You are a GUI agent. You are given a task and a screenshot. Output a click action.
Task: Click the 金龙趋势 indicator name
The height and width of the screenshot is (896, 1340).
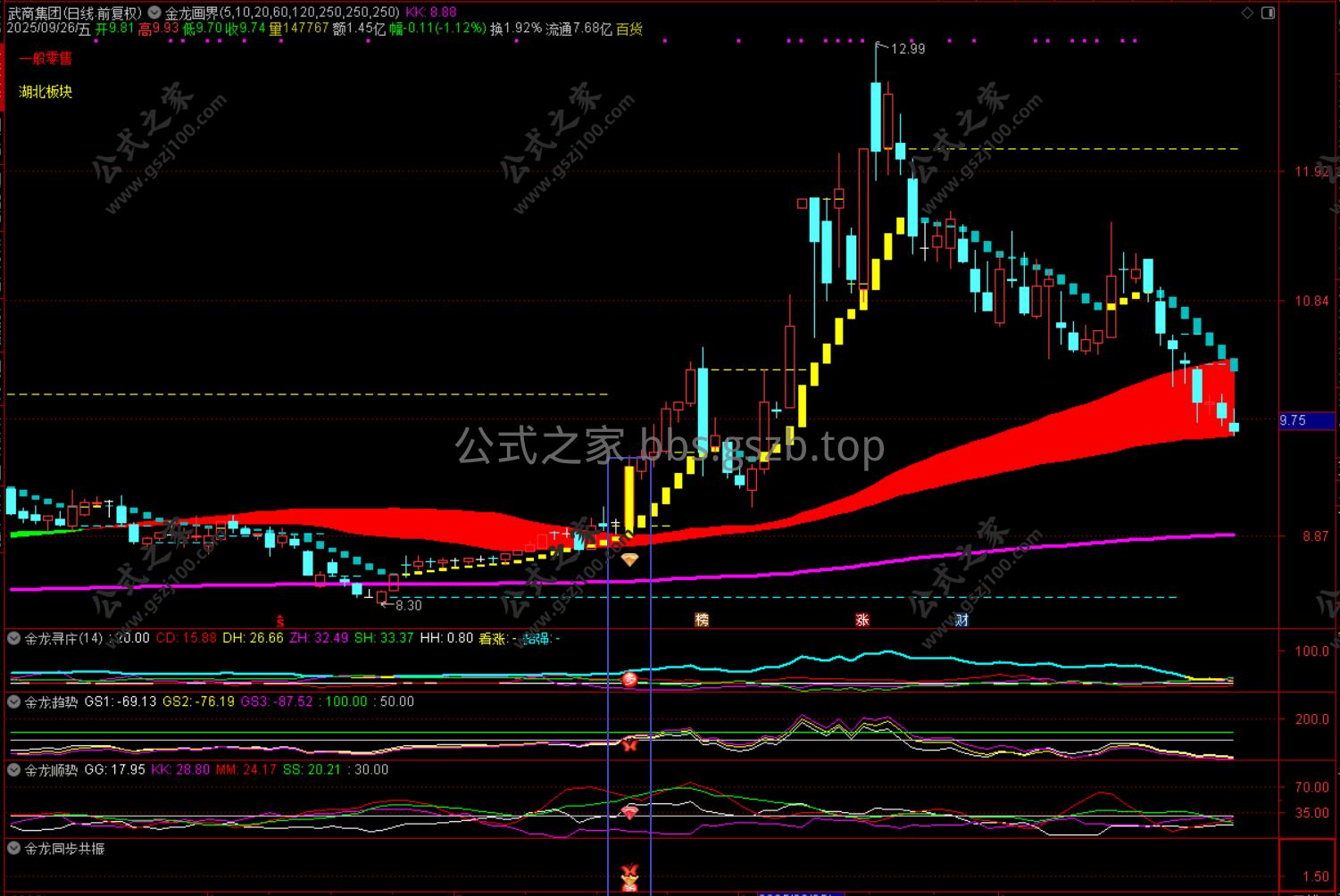tap(51, 701)
